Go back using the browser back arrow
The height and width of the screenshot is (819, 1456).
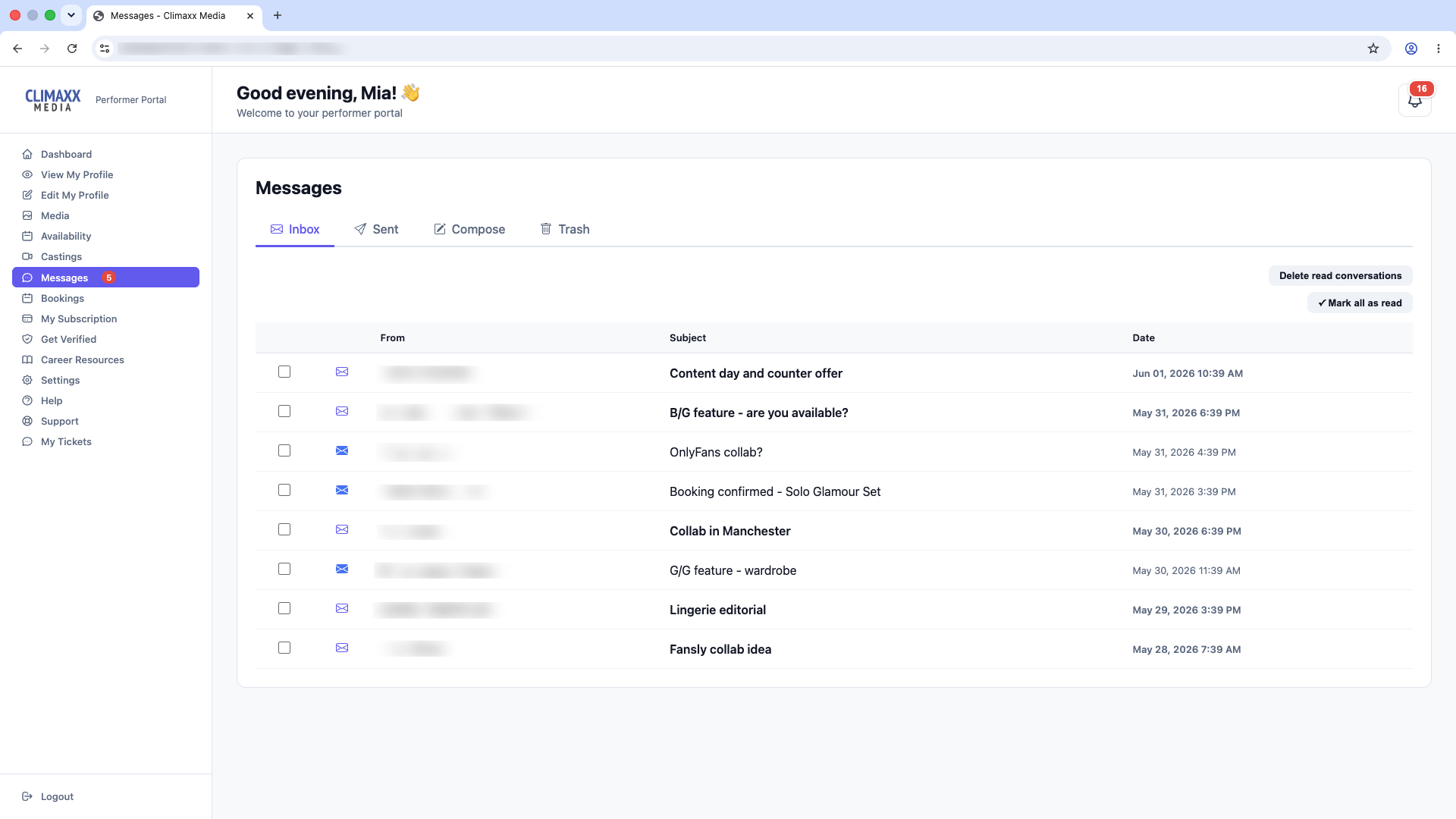[17, 49]
